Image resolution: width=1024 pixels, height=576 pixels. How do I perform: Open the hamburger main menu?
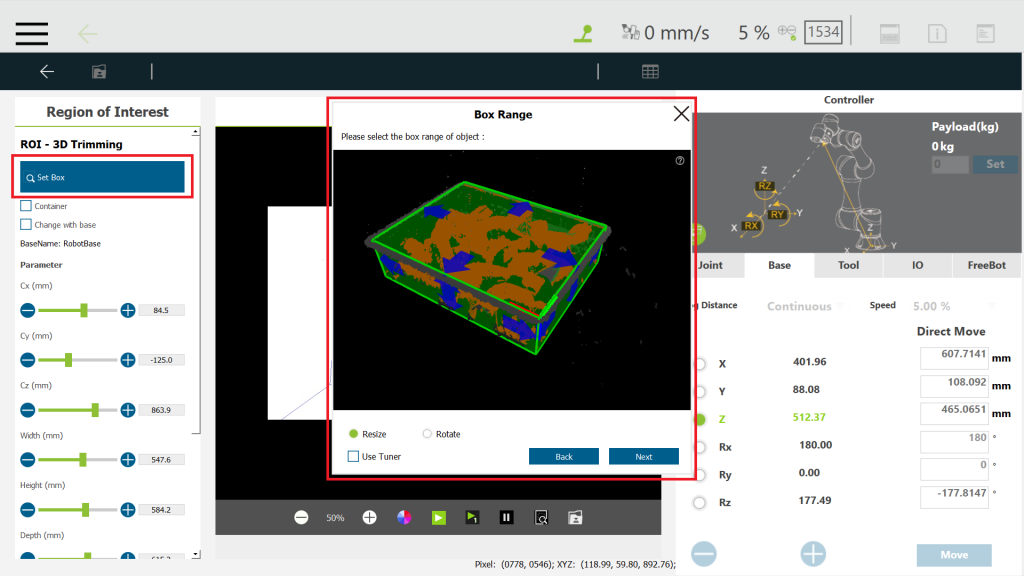pos(31,32)
